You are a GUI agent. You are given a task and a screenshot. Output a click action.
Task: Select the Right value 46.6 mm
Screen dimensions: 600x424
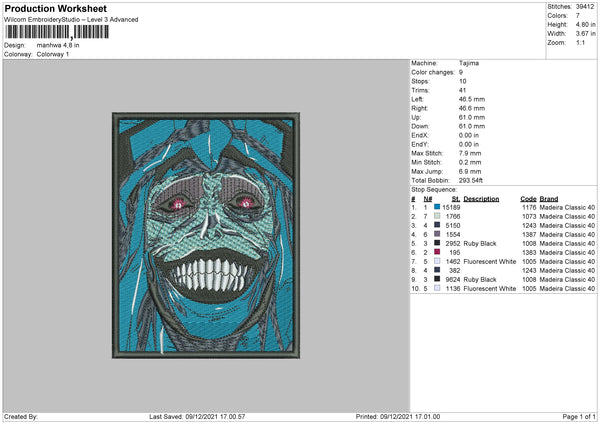click(472, 108)
